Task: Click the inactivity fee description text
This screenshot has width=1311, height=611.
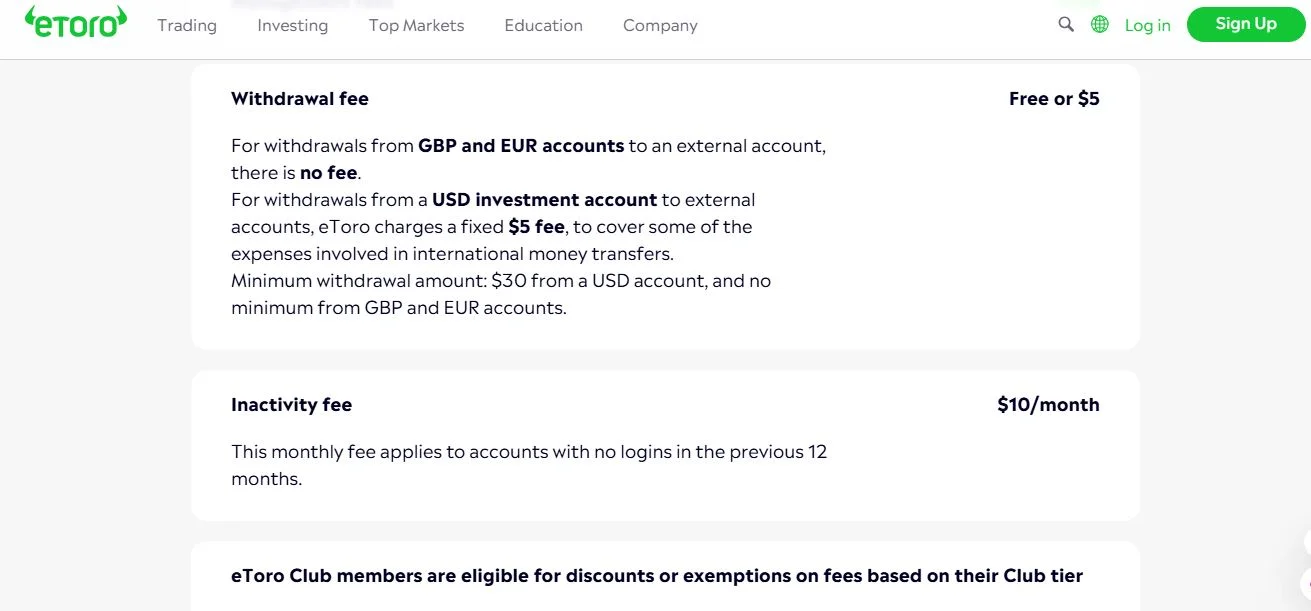Action: point(529,452)
